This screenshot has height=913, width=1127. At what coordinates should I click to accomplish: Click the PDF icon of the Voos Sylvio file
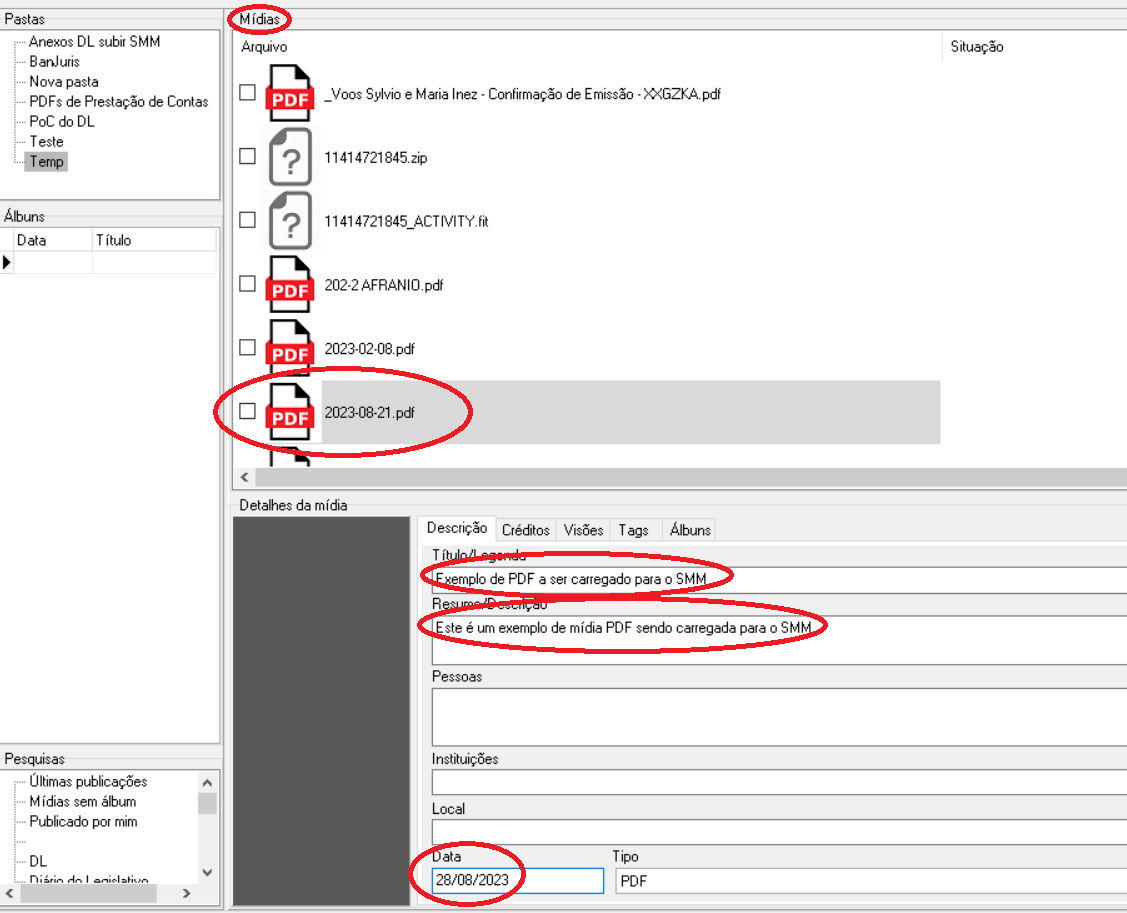290,93
